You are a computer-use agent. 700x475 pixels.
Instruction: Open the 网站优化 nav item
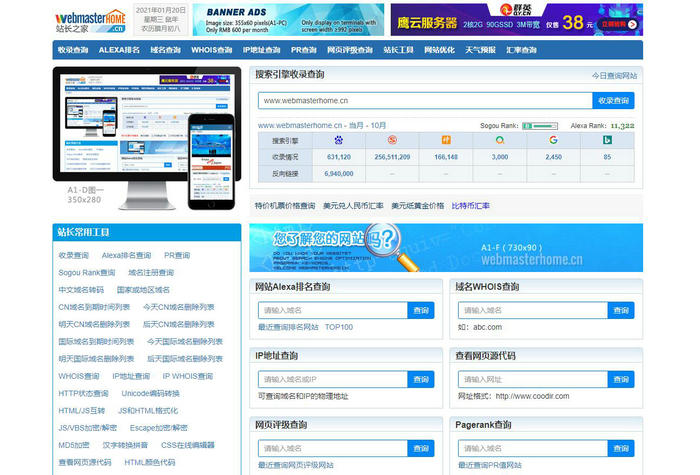click(439, 50)
